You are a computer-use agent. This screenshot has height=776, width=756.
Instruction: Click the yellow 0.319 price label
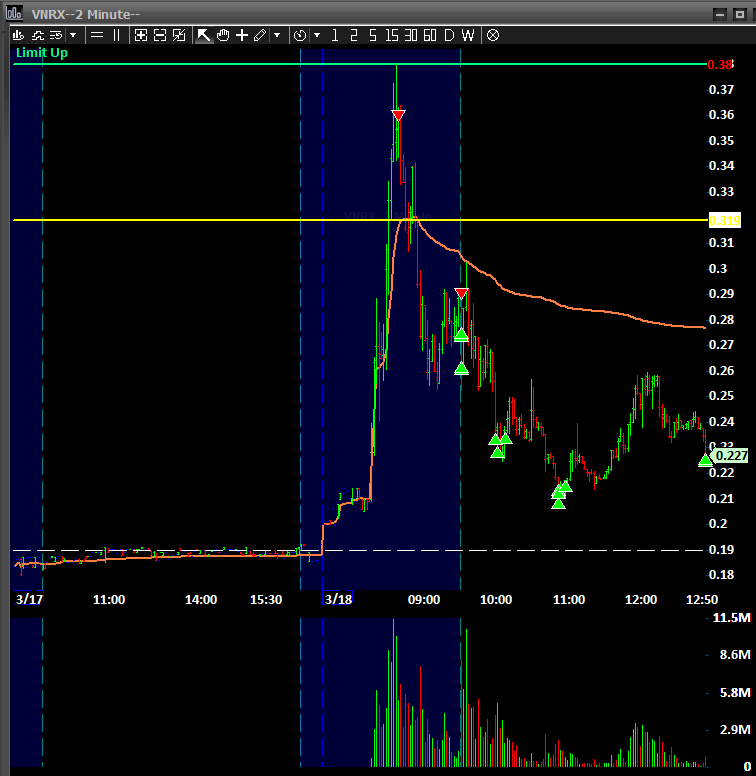tap(725, 220)
